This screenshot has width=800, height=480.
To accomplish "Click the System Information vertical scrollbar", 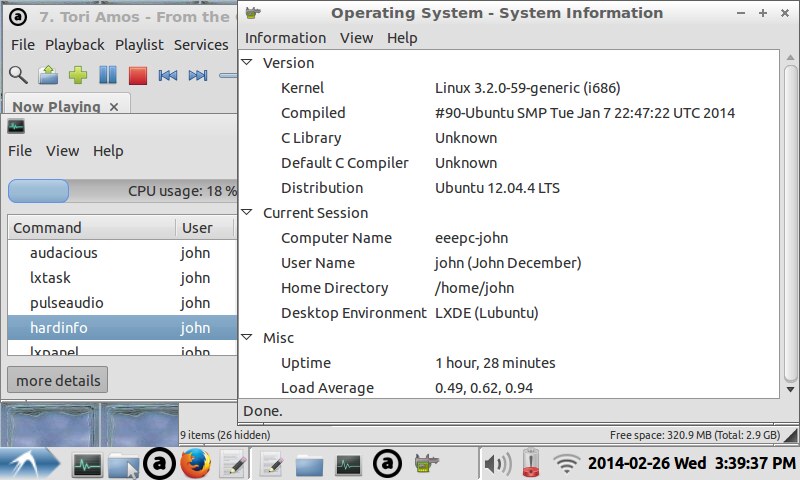I will click(x=790, y=223).
